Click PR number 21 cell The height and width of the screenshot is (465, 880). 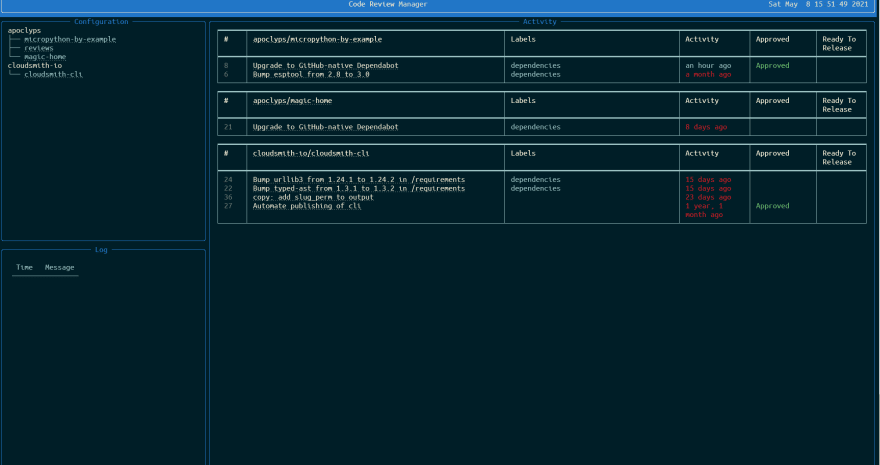[228, 127]
